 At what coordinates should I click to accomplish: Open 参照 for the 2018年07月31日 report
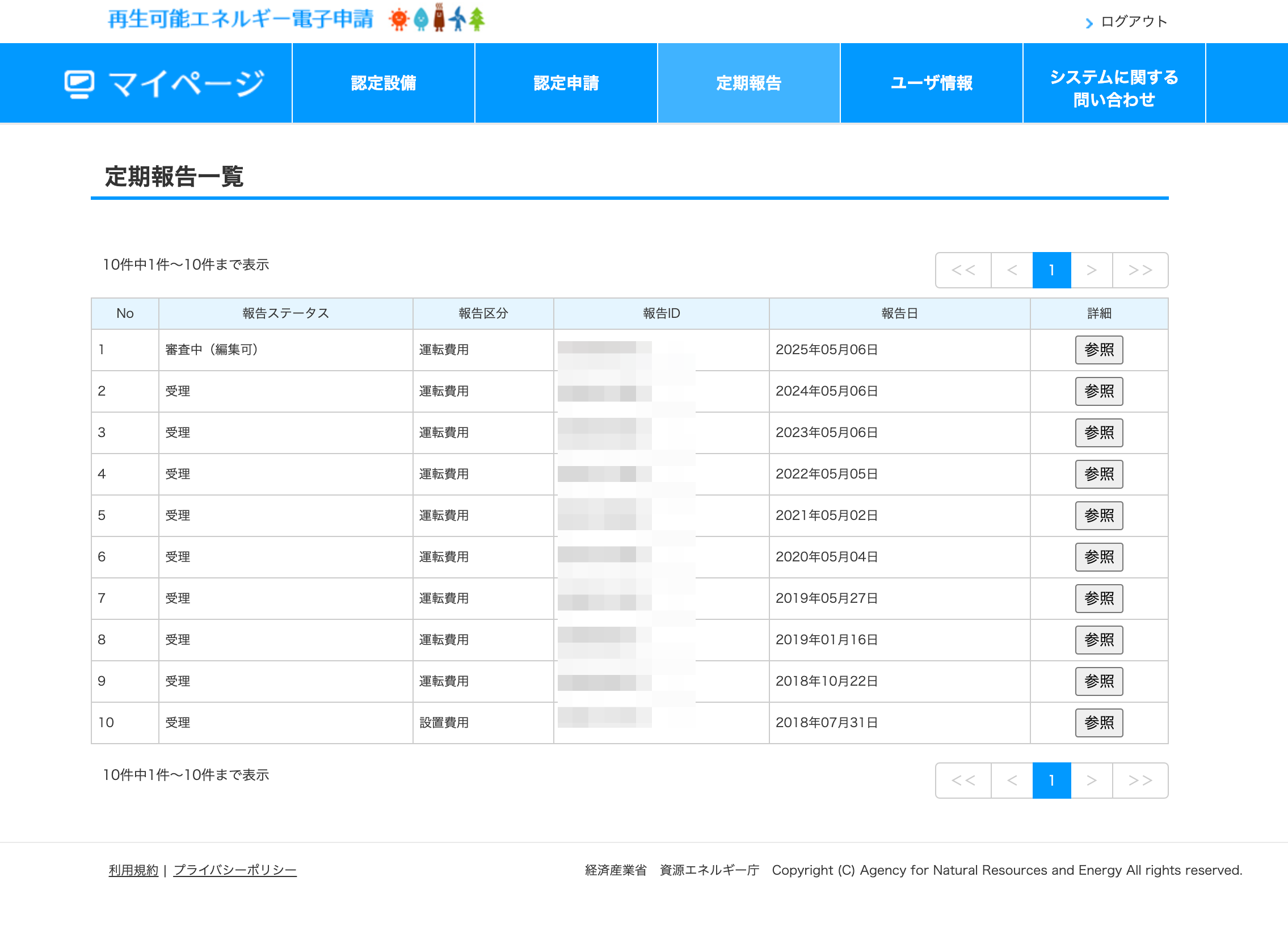pos(1098,723)
